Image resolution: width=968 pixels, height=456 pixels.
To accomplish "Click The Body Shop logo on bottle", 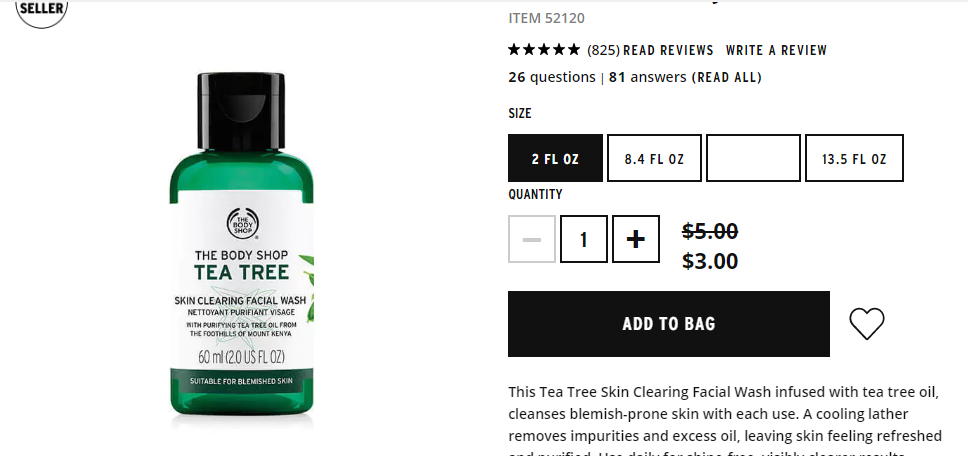I will 242,223.
